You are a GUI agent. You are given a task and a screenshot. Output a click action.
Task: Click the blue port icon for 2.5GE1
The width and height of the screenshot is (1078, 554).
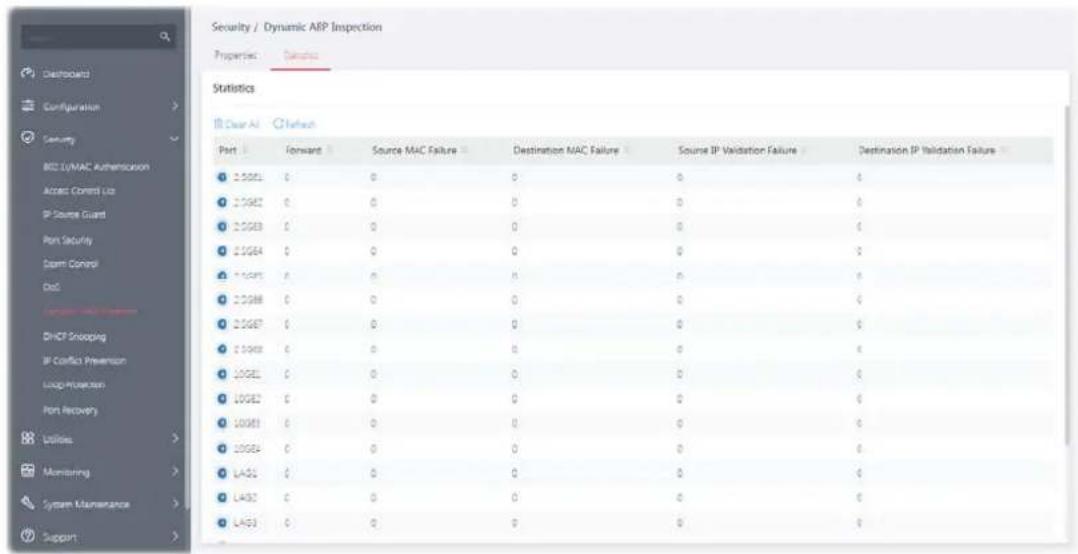coord(221,177)
